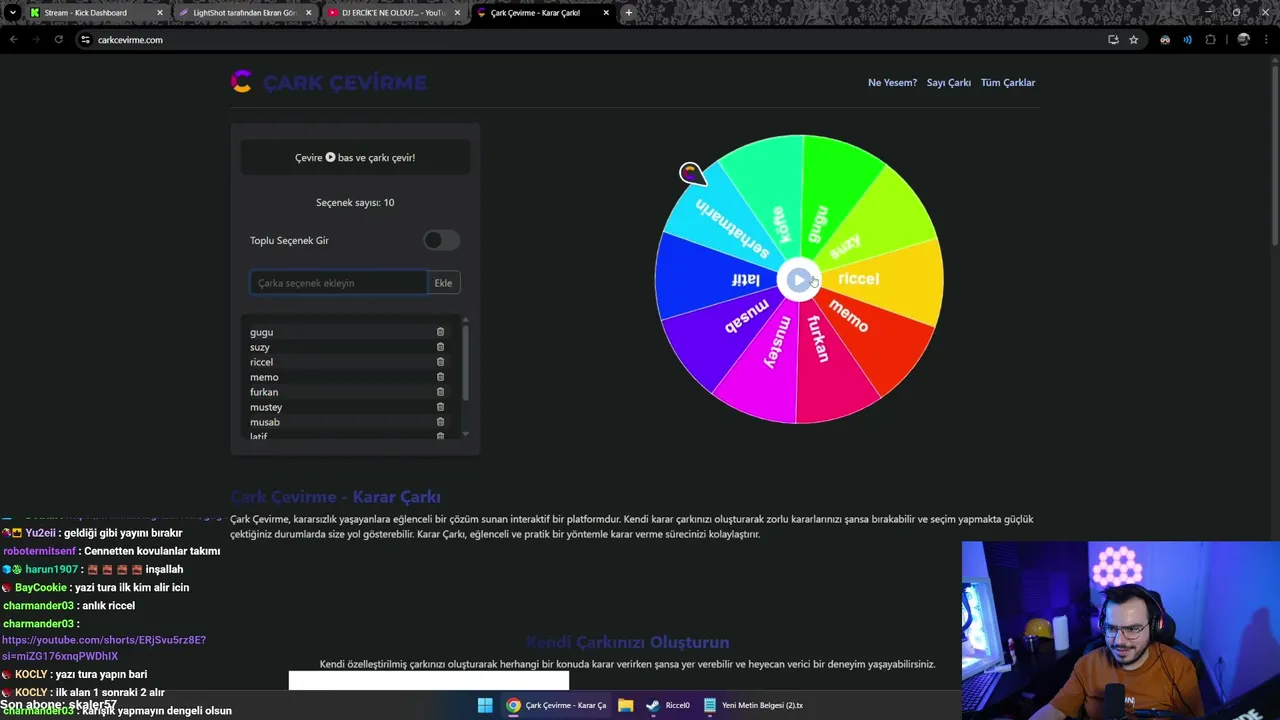Click the Ekle button to add option
Image resolution: width=1280 pixels, height=720 pixels.
[443, 283]
